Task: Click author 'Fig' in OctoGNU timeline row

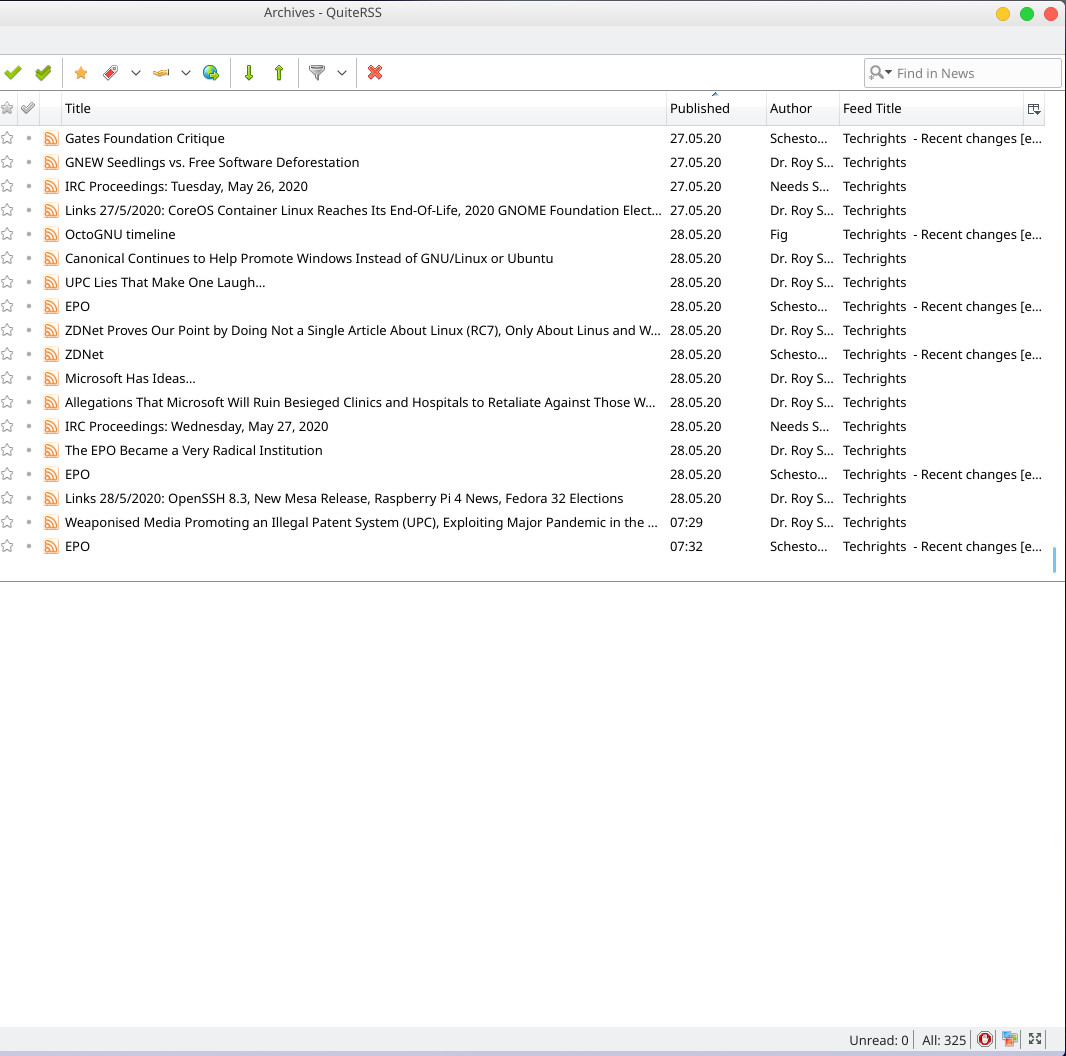Action: click(778, 235)
